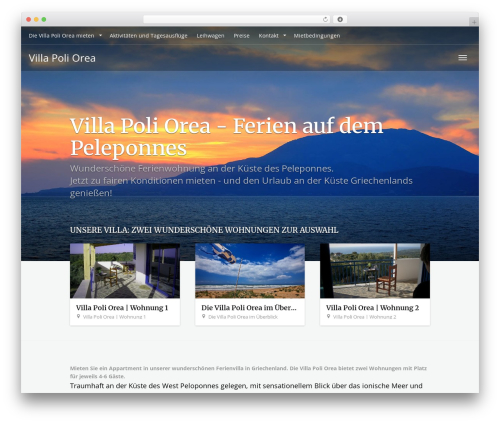Open the hamburger menu icon

(x=462, y=58)
